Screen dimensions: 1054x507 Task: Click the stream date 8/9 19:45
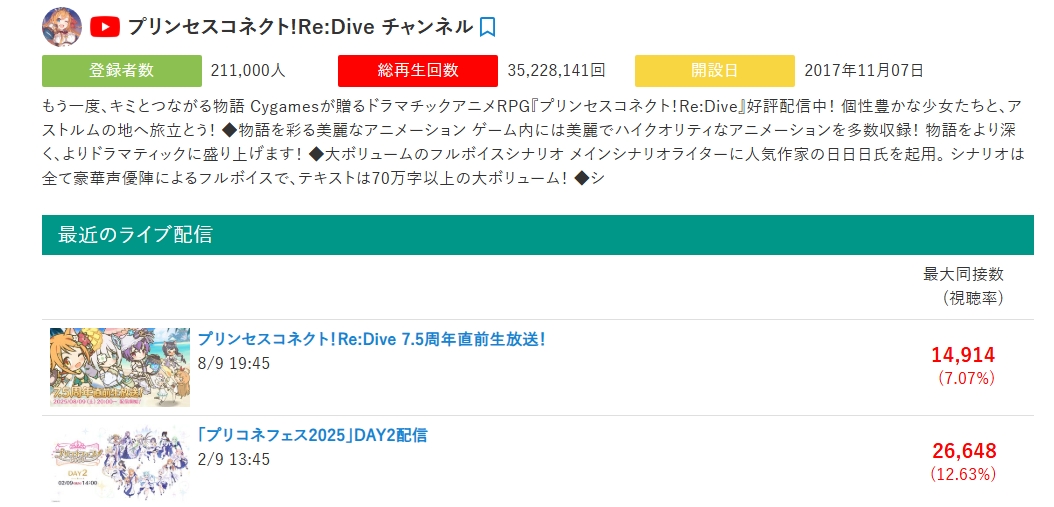pyautogui.click(x=234, y=364)
